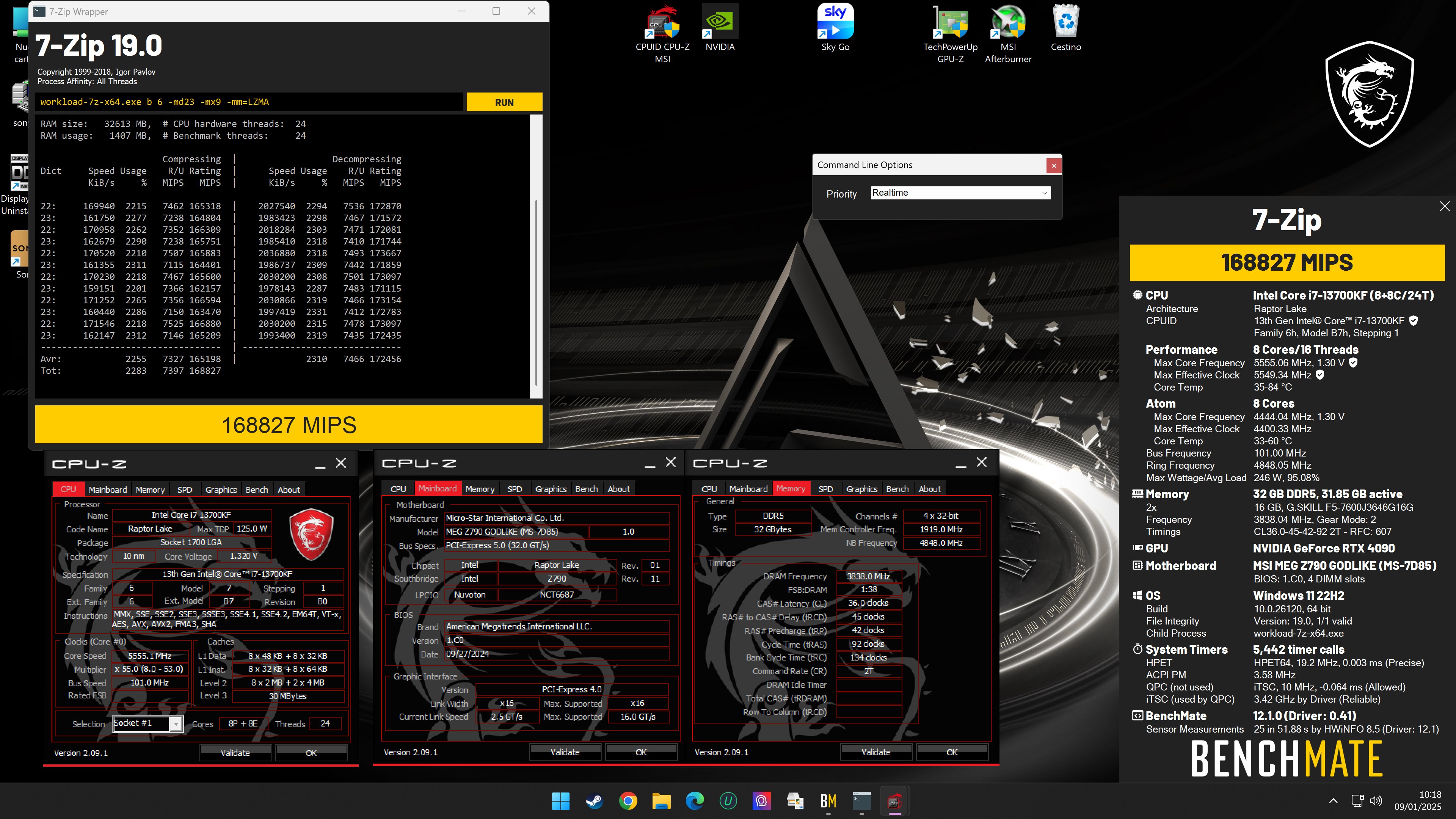1456x819 pixels.
Task: Open the volume speaker tray icon
Action: pos(1376,801)
